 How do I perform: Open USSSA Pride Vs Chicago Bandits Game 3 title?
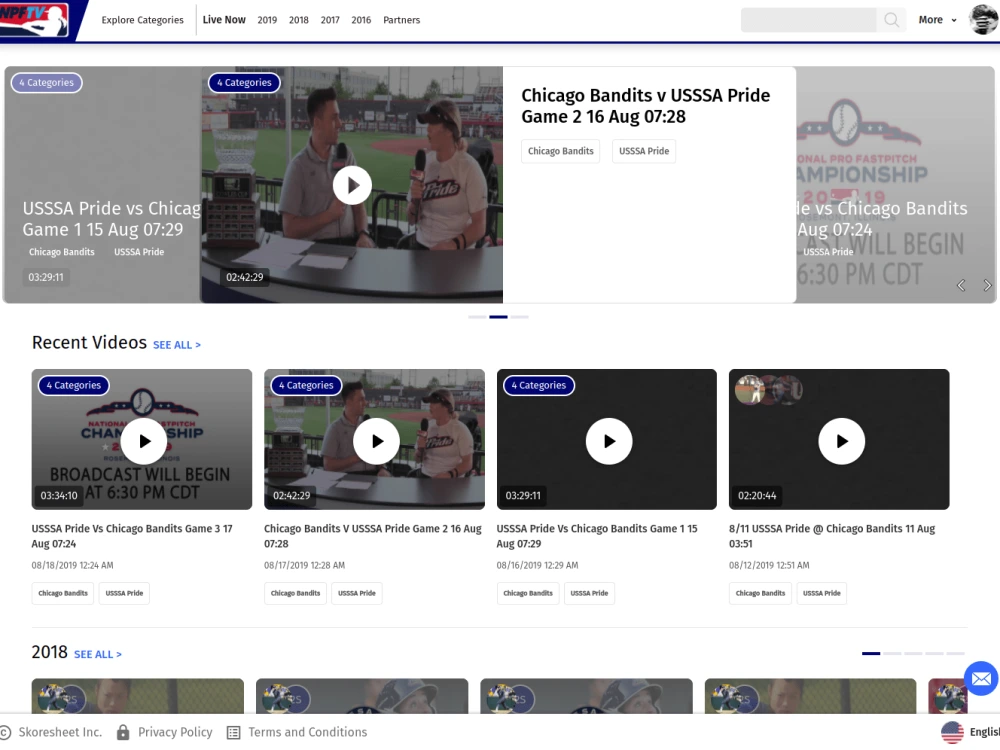[132, 536]
